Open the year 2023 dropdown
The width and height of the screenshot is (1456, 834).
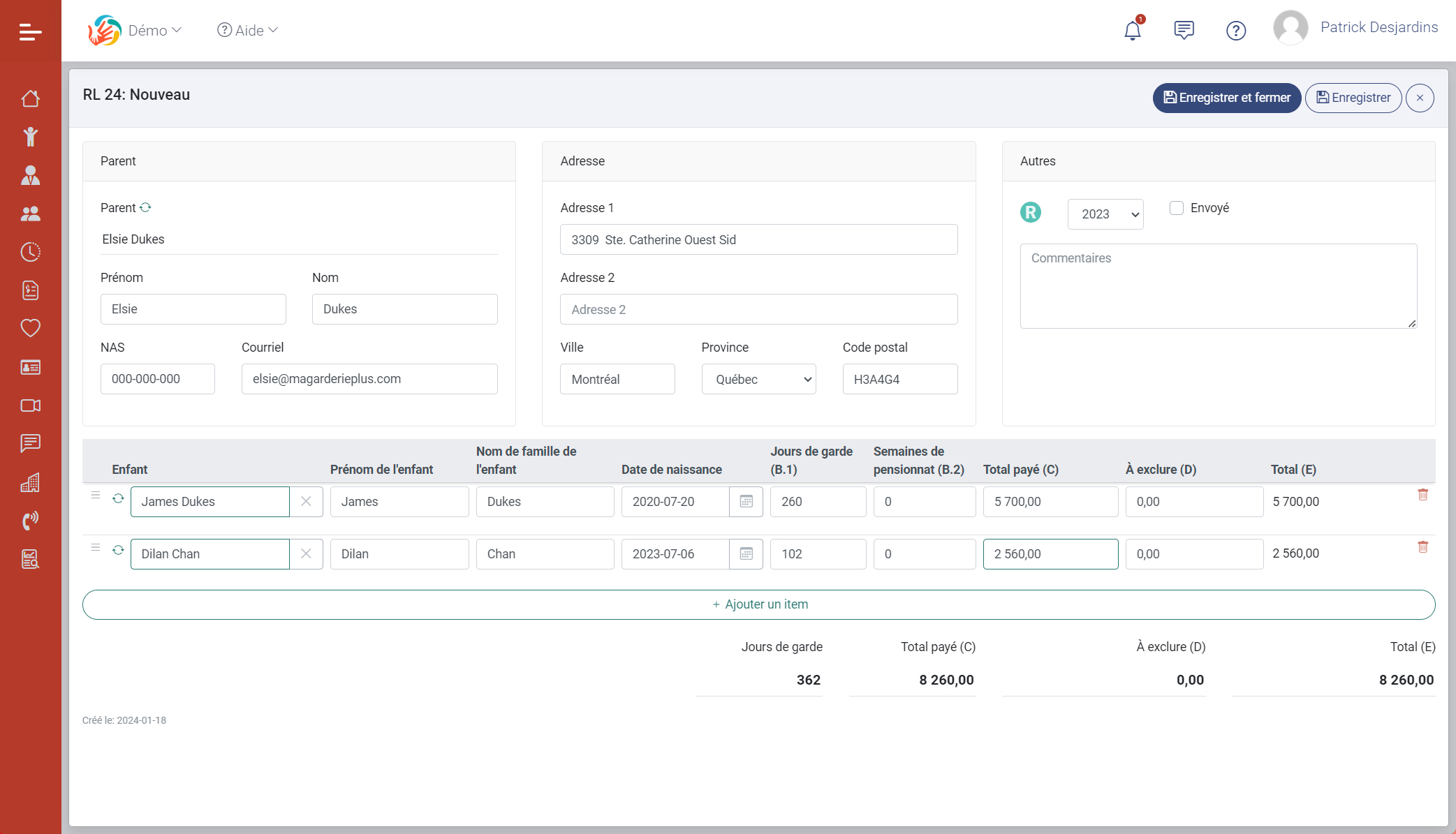tap(1105, 214)
